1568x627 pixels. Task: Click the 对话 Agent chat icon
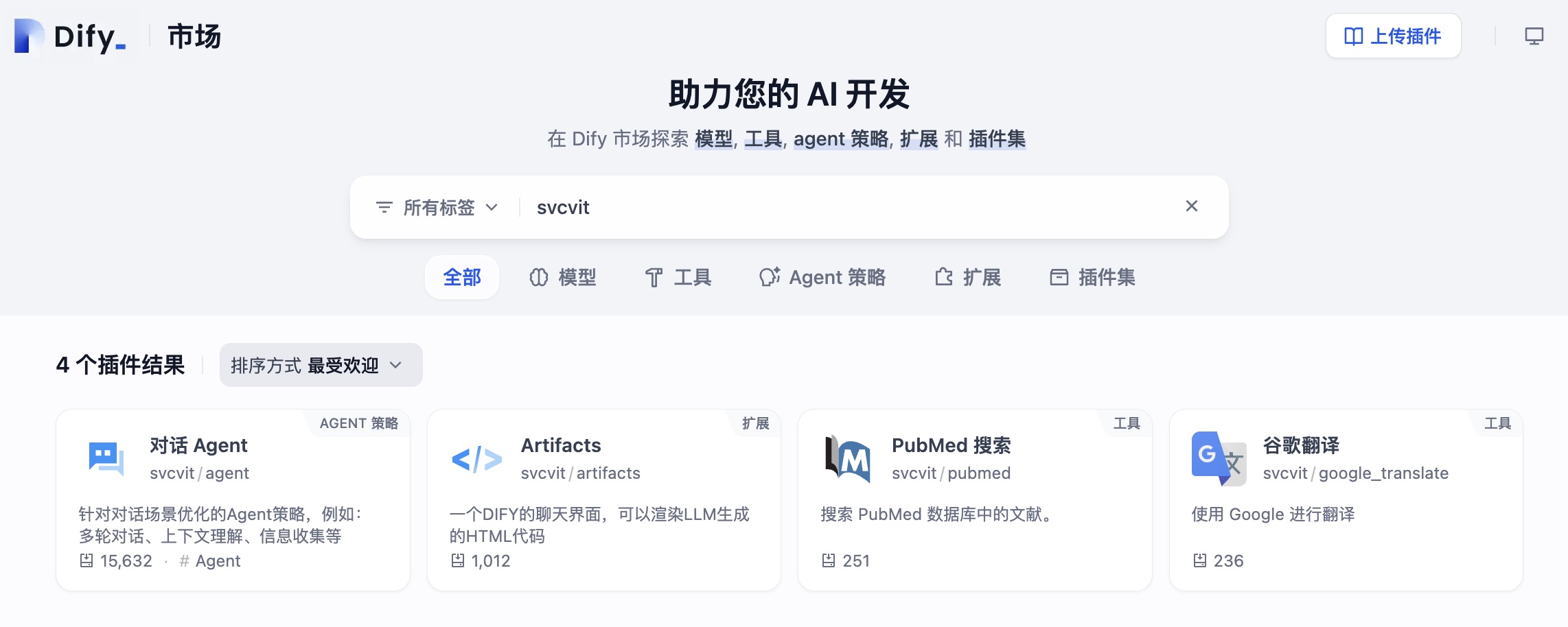[106, 458]
